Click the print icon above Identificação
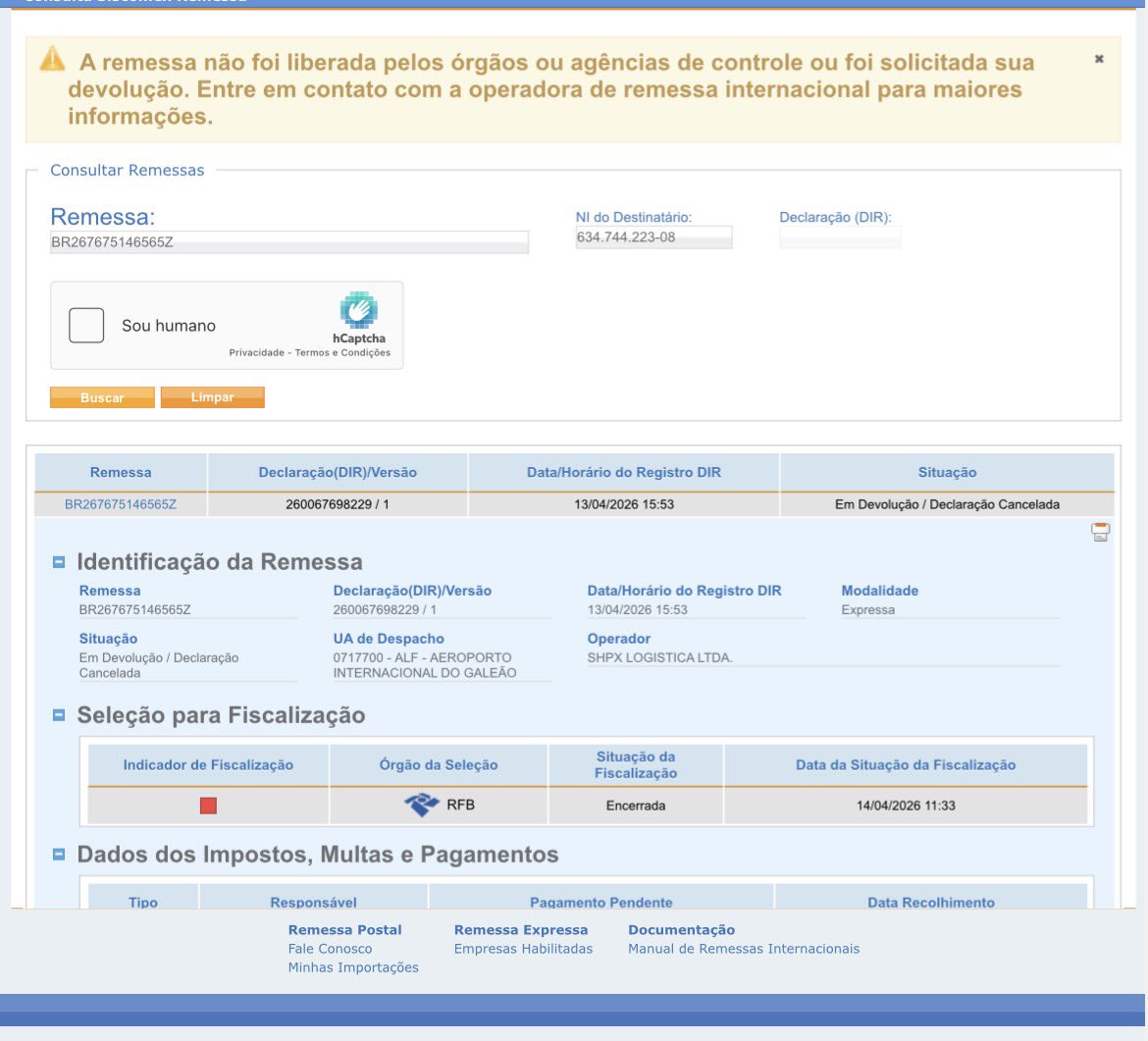Screen dimensions: 1148x1041 tap(1100, 532)
